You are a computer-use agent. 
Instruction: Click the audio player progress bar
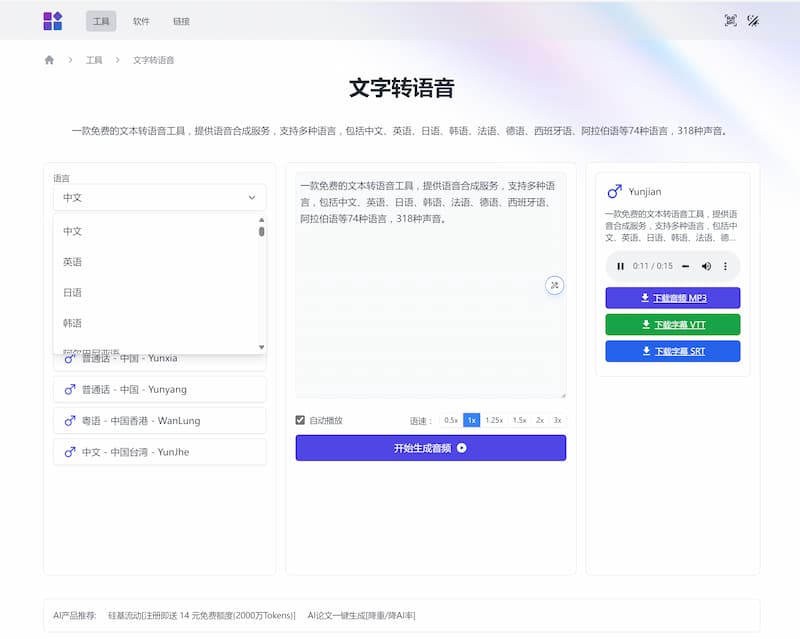click(685, 266)
